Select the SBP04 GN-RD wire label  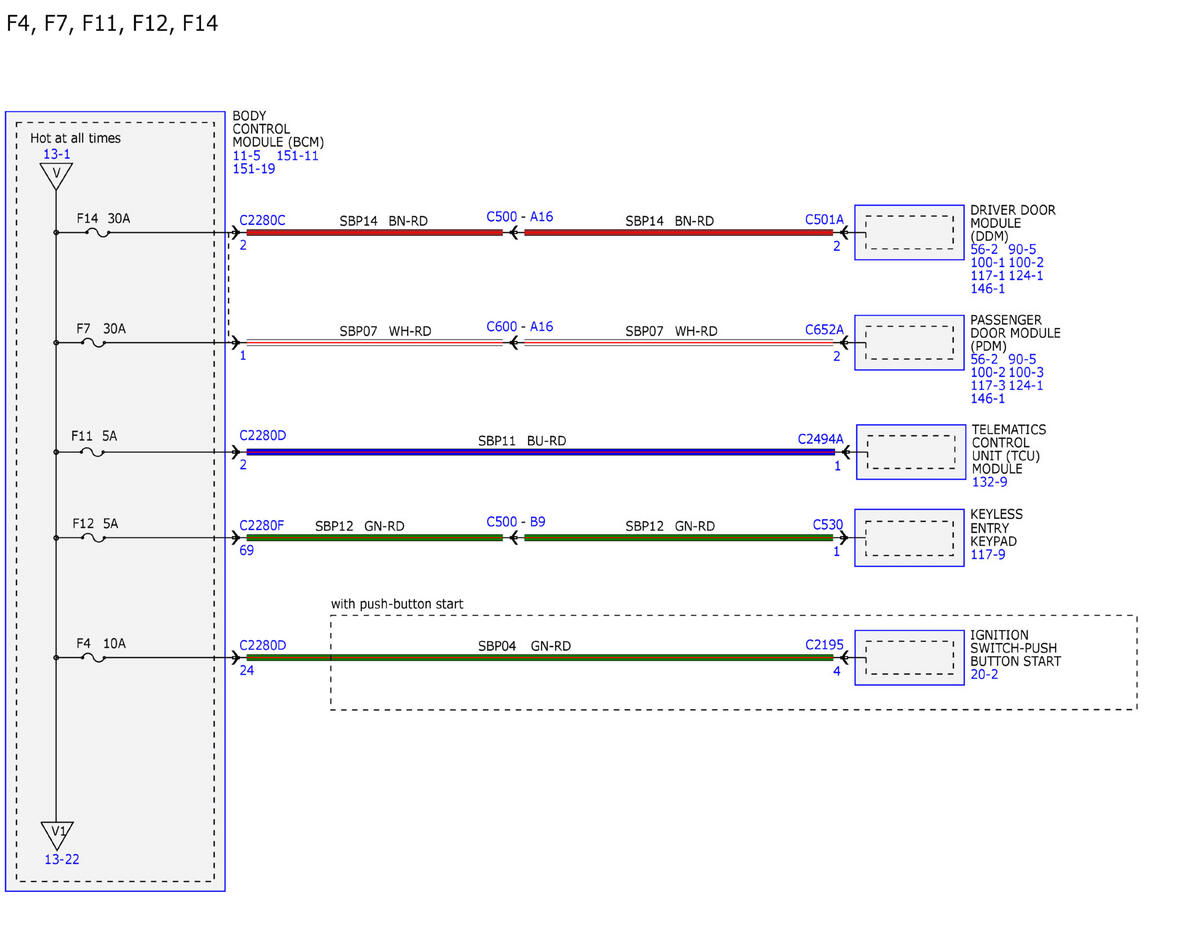pos(524,646)
